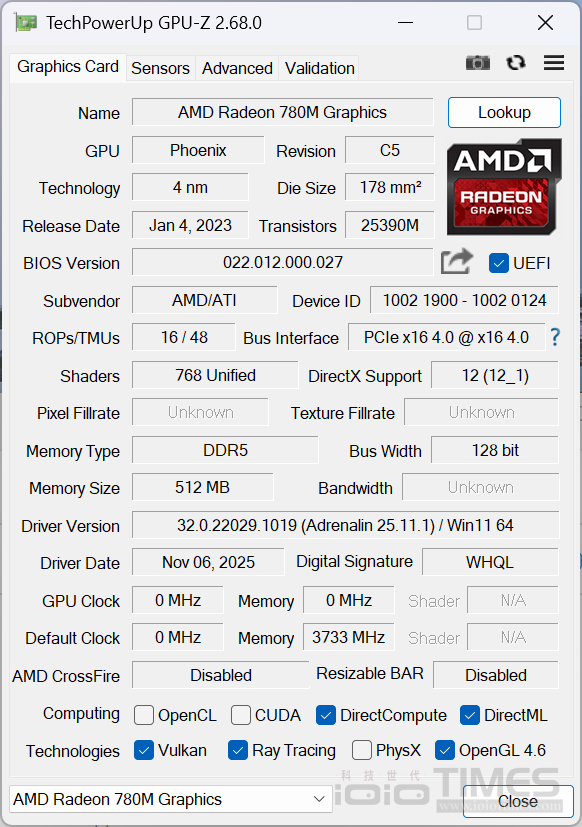This screenshot has width=582, height=827.
Task: Click the Lookup button
Action: (x=504, y=112)
